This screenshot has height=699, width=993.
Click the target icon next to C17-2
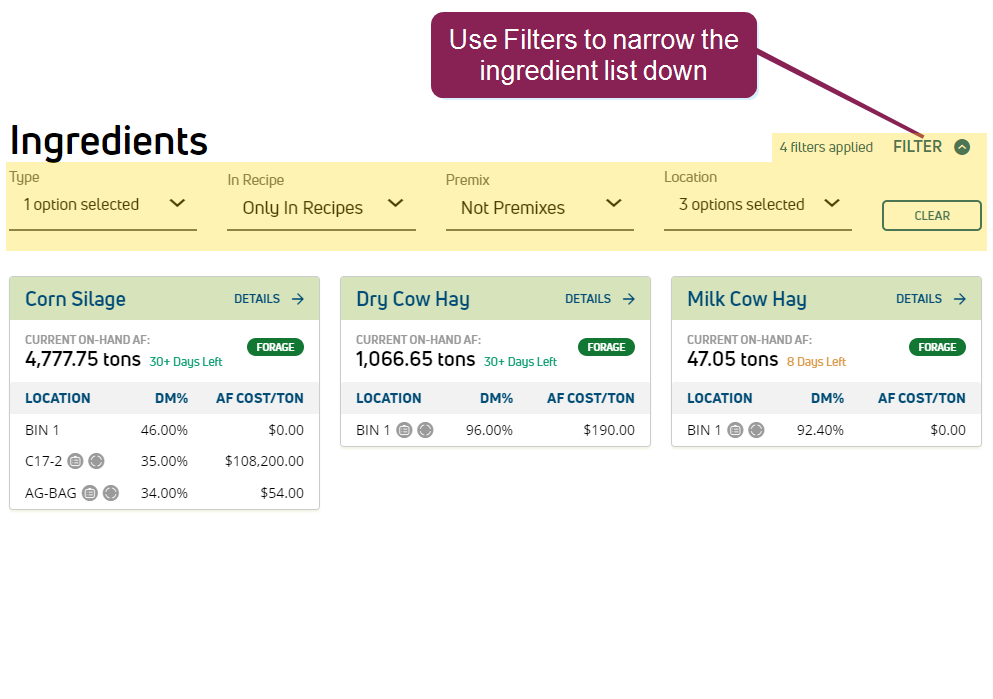coord(96,461)
